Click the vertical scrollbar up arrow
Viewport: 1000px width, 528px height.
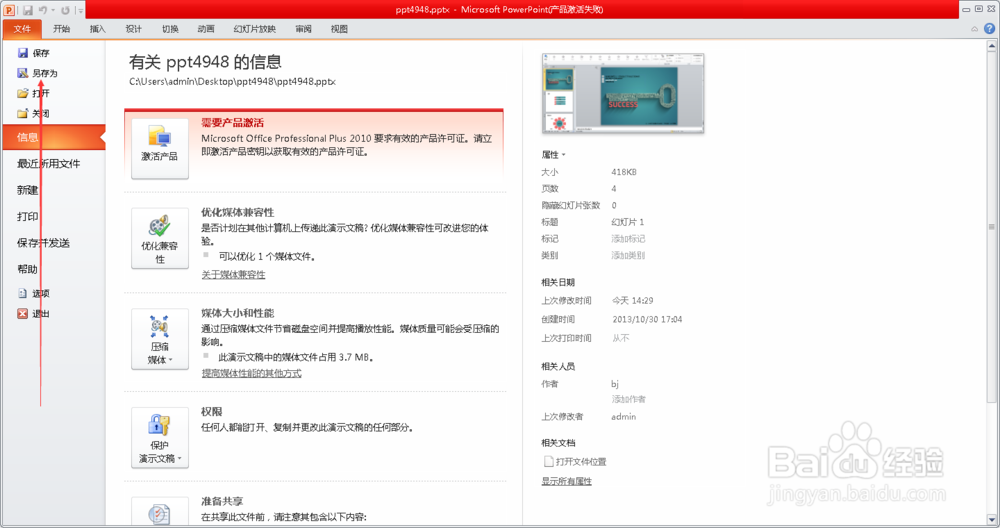coord(992,46)
